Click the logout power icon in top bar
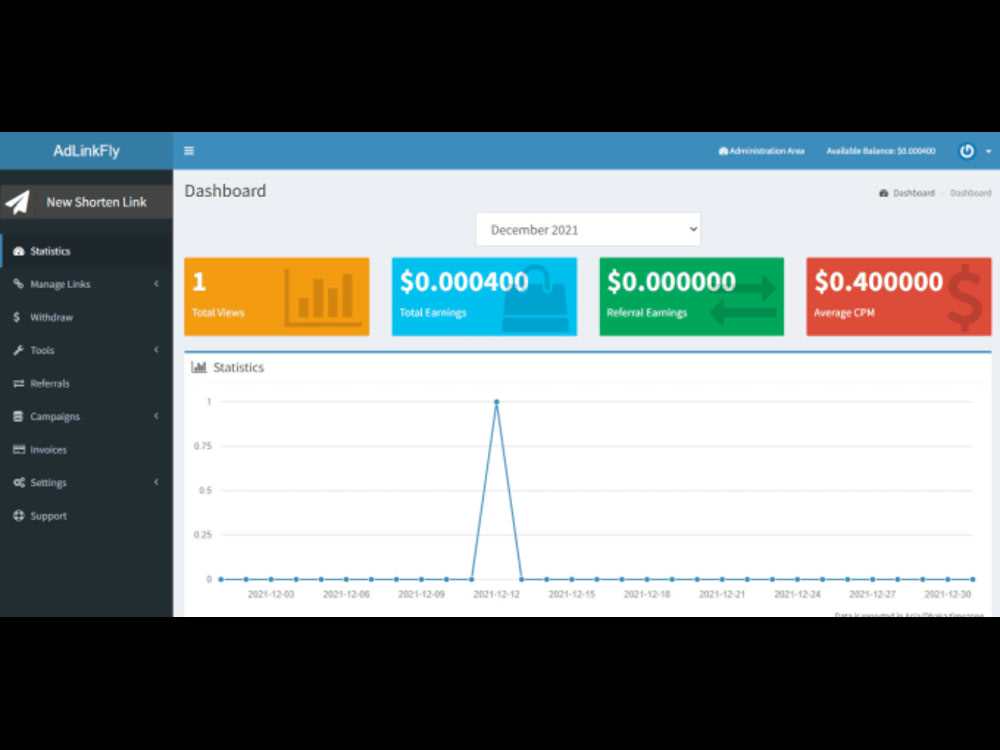 (x=966, y=151)
